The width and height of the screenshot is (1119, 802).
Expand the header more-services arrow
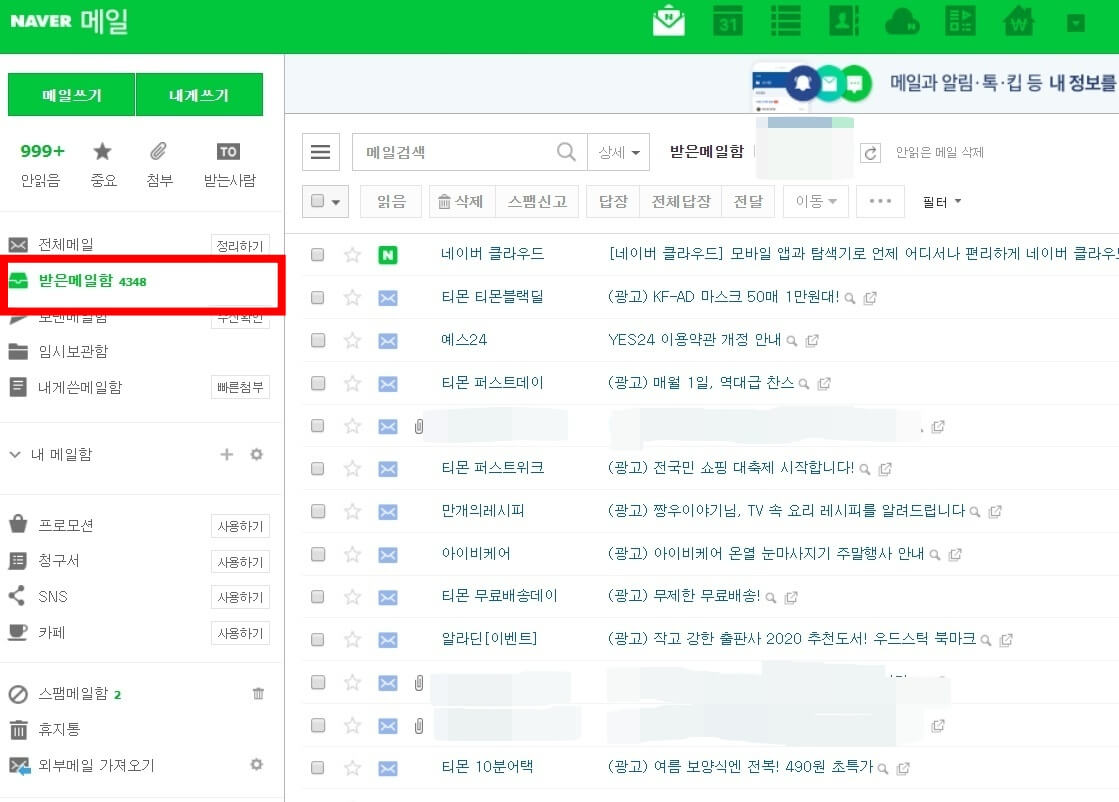click(x=1075, y=24)
